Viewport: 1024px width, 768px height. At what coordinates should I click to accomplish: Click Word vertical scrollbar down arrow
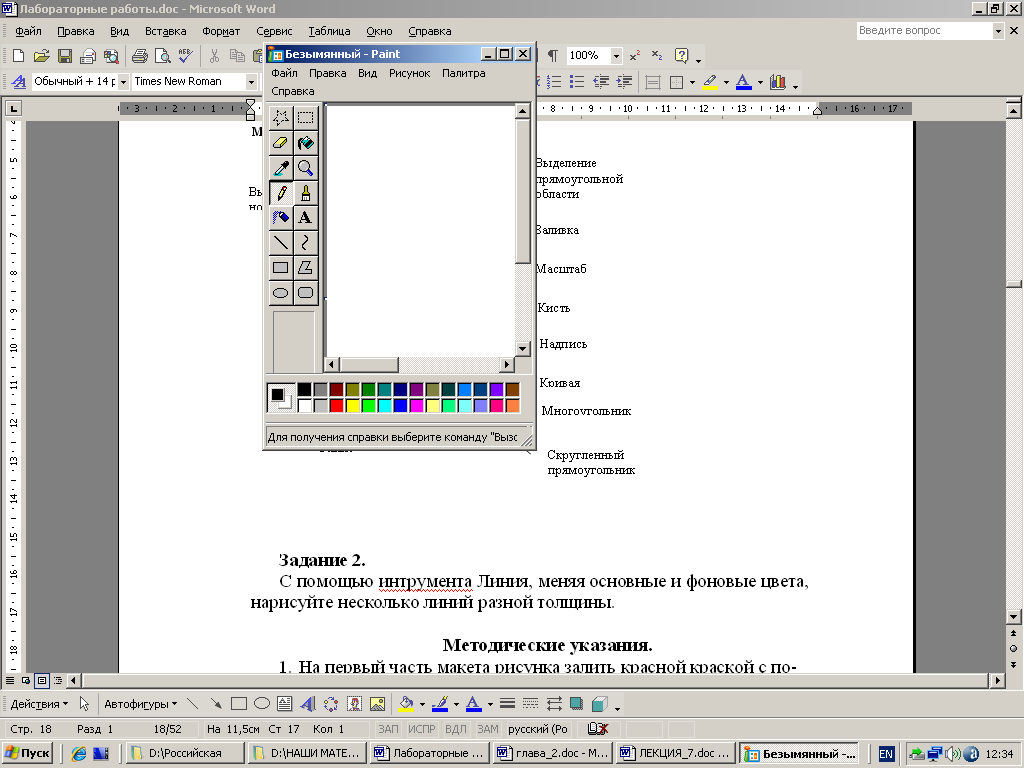(1014, 616)
